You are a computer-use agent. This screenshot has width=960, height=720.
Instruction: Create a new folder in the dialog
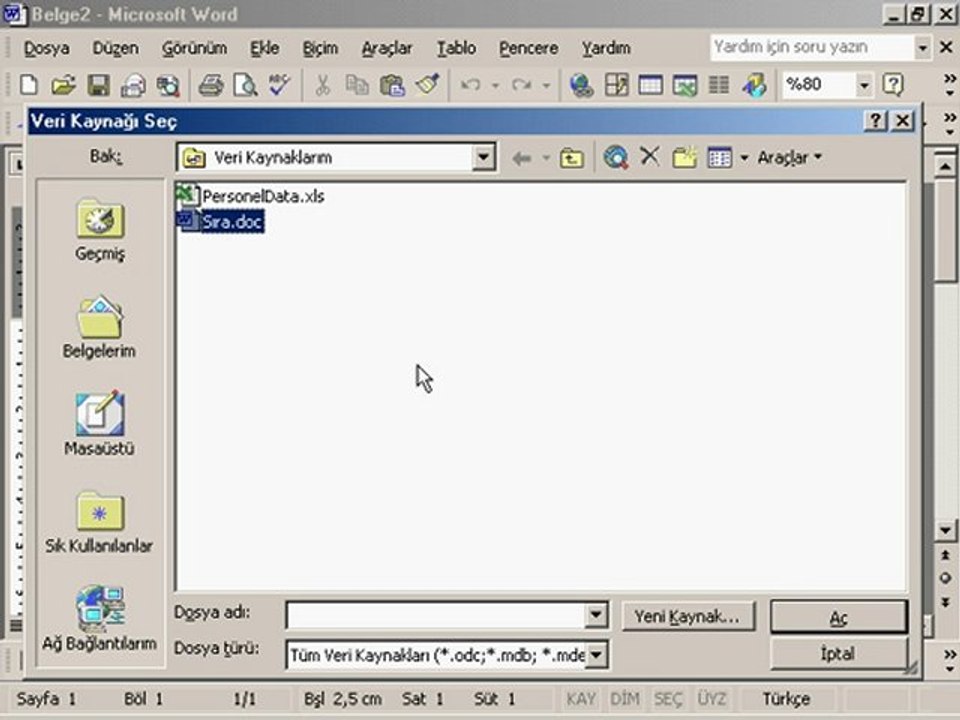click(684, 157)
